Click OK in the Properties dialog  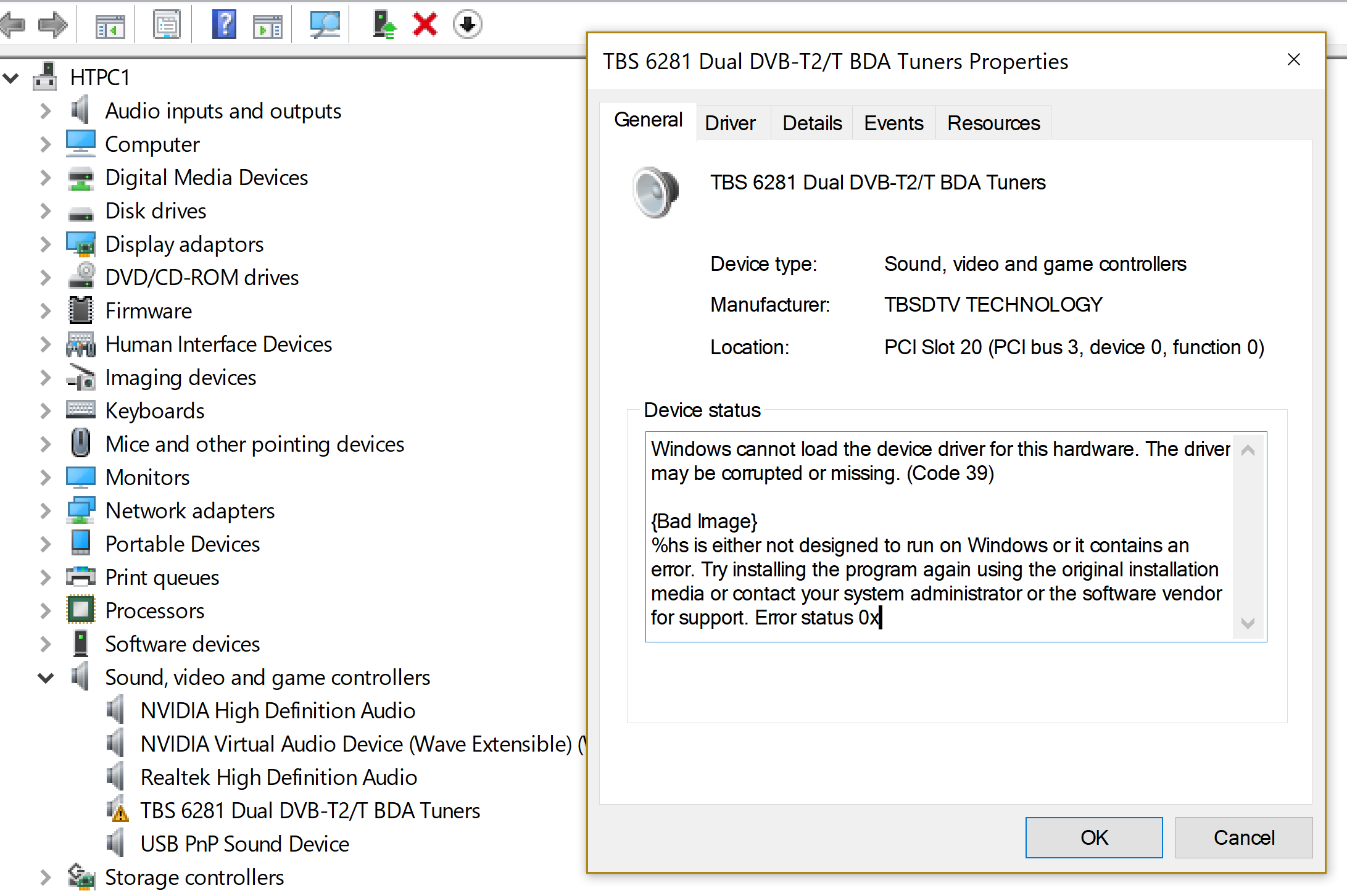pos(1094,837)
